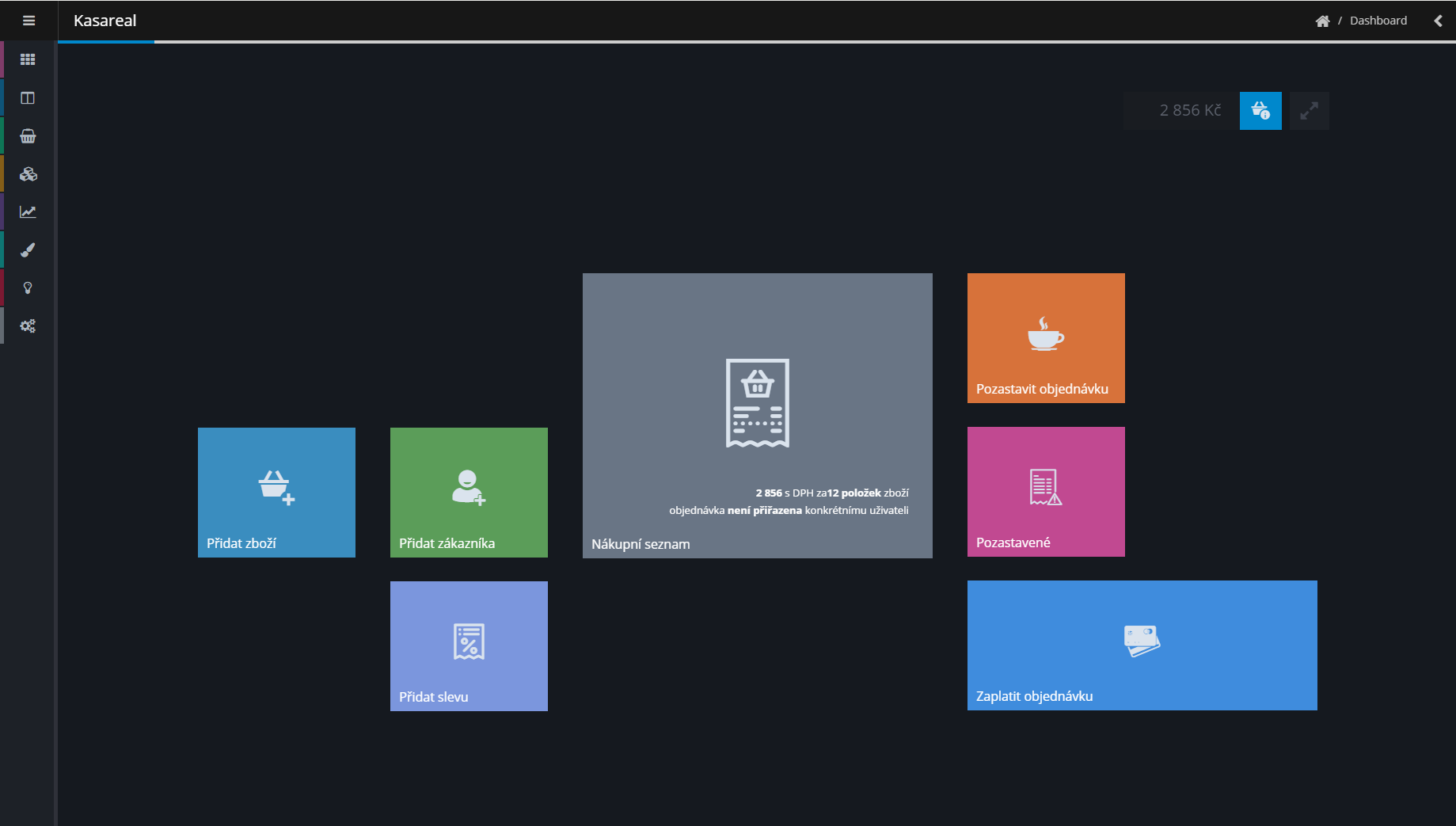Viewport: 1456px width, 826px height.
Task: Click the home breadcrumb icon
Action: pos(1322,21)
